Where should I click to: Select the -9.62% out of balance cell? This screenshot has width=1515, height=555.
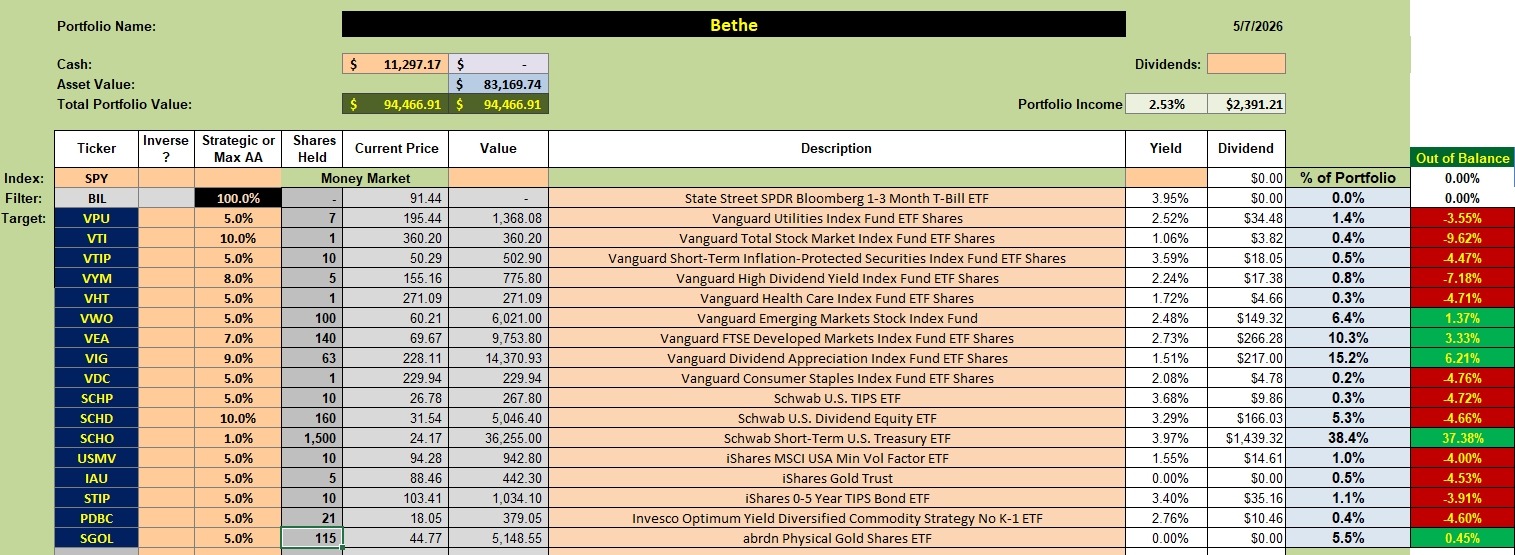point(1462,238)
